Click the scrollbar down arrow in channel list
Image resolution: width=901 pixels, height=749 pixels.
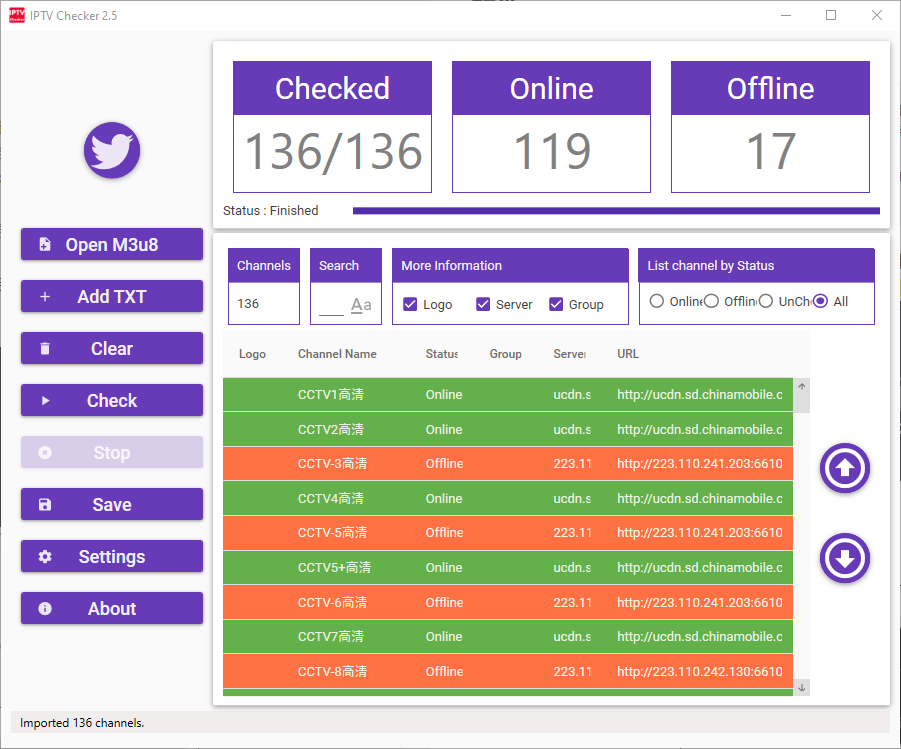pyautogui.click(x=802, y=687)
